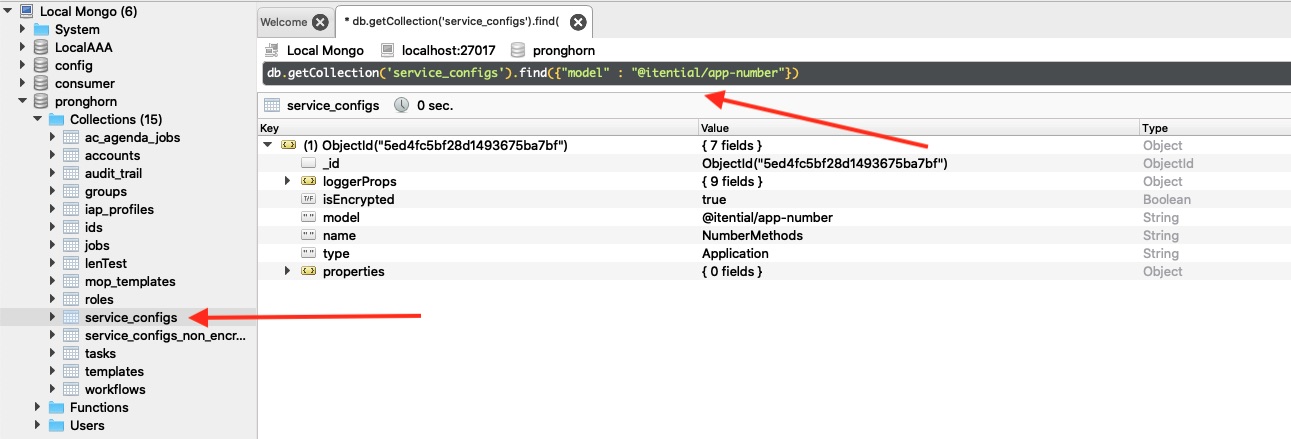
Task: Click the Functions folder icon
Action: click(56, 407)
